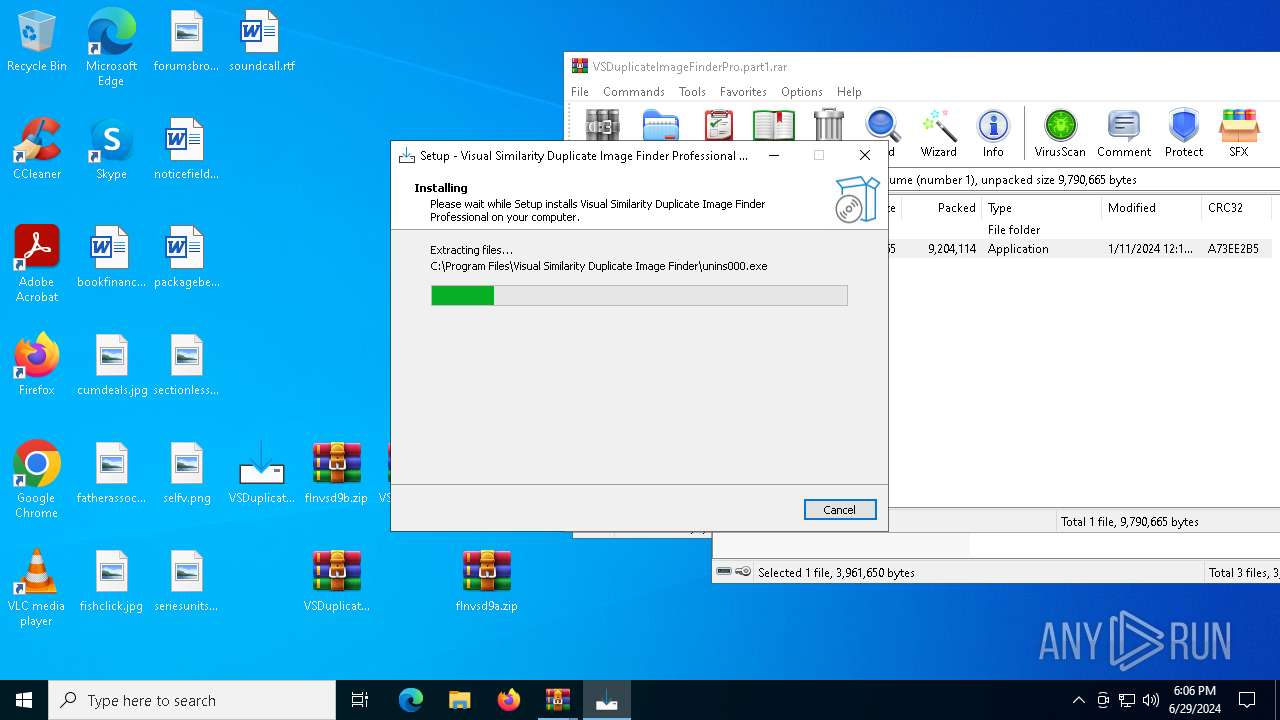The height and width of the screenshot is (720, 1280).
Task: Click the Setup dialog minimize button
Action: [774, 155]
